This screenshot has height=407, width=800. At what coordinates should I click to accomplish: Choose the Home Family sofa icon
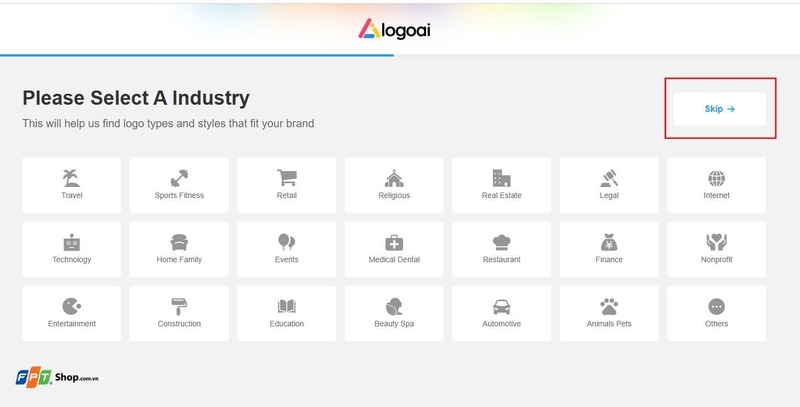pyautogui.click(x=179, y=242)
